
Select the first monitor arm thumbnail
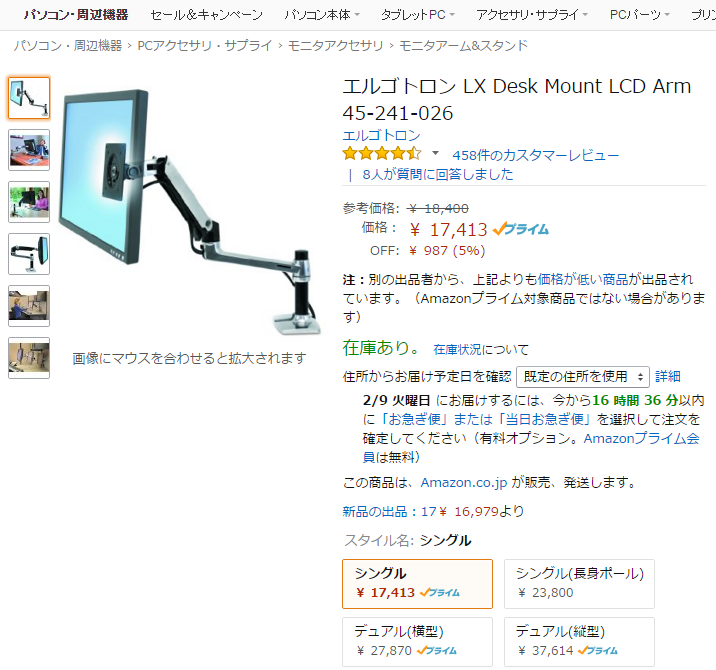[29, 98]
